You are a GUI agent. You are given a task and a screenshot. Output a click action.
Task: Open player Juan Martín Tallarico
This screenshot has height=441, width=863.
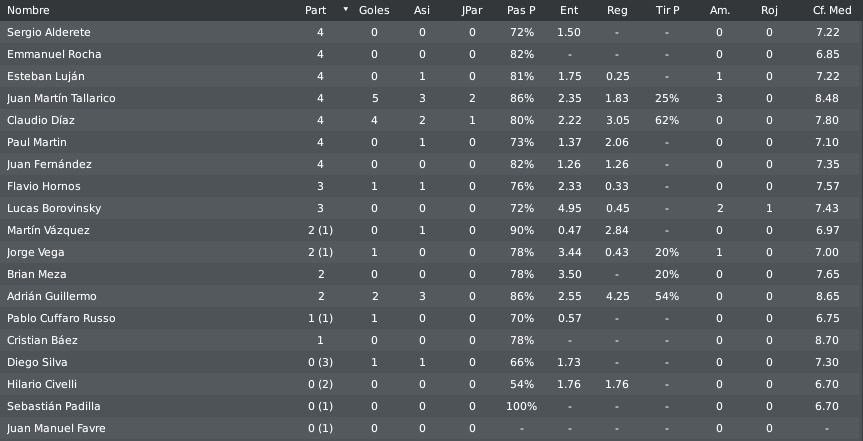(61, 99)
